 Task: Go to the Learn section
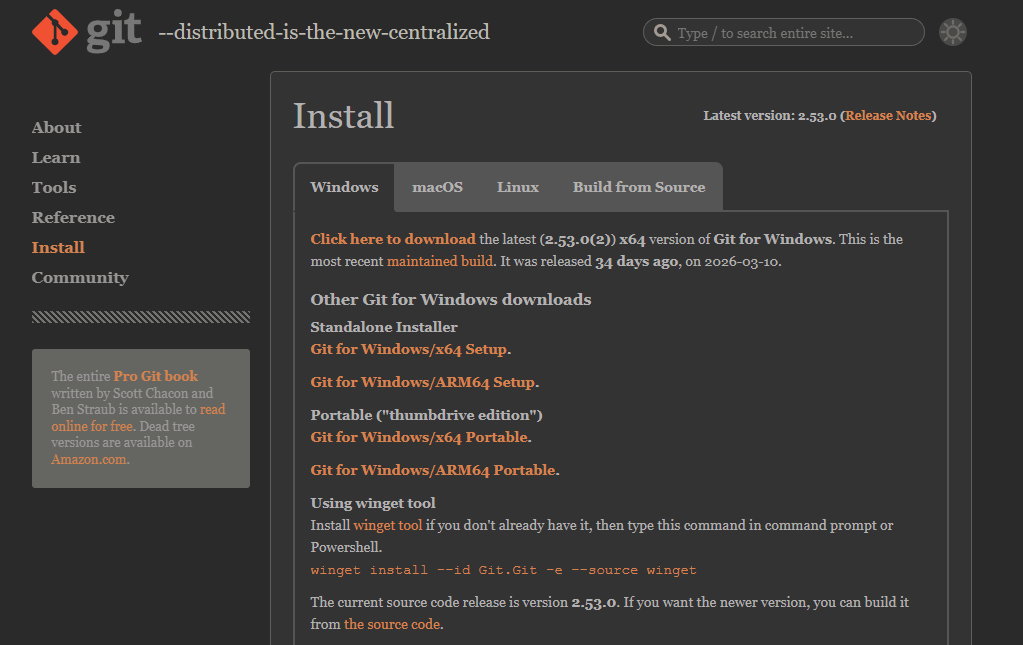55,157
